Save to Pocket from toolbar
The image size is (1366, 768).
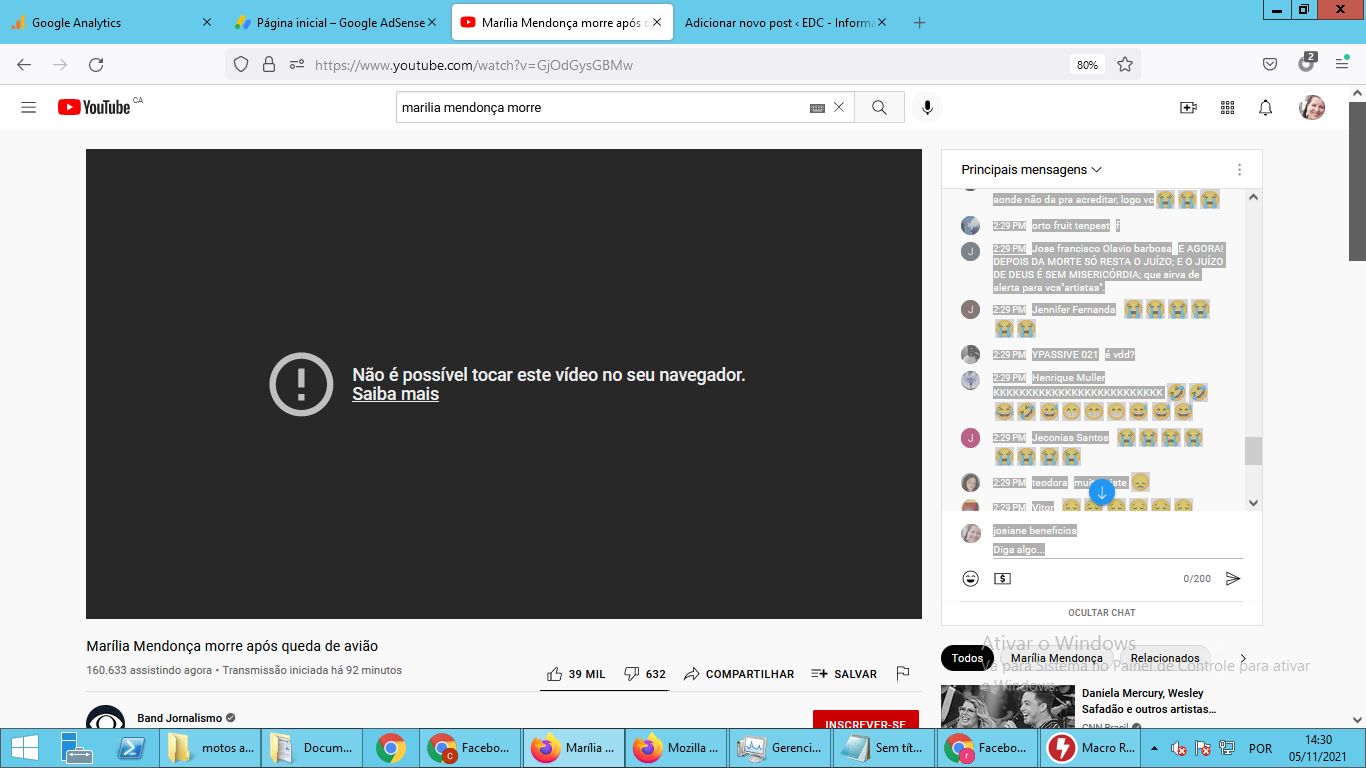1270,65
